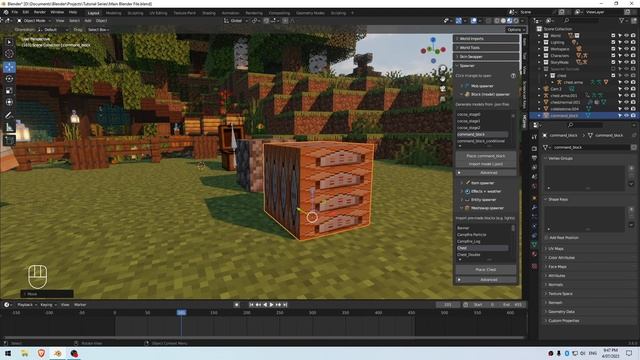The image size is (640, 360).
Task: Open the Modifiers wrench tab in properties
Action: pos(534,207)
